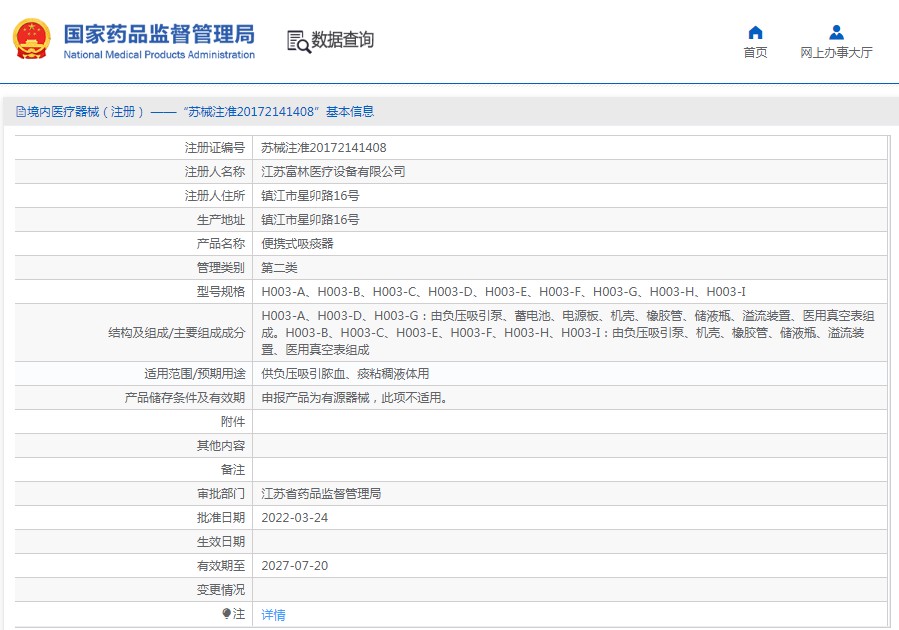
Task: Click the 备注 label
Action: point(233,471)
